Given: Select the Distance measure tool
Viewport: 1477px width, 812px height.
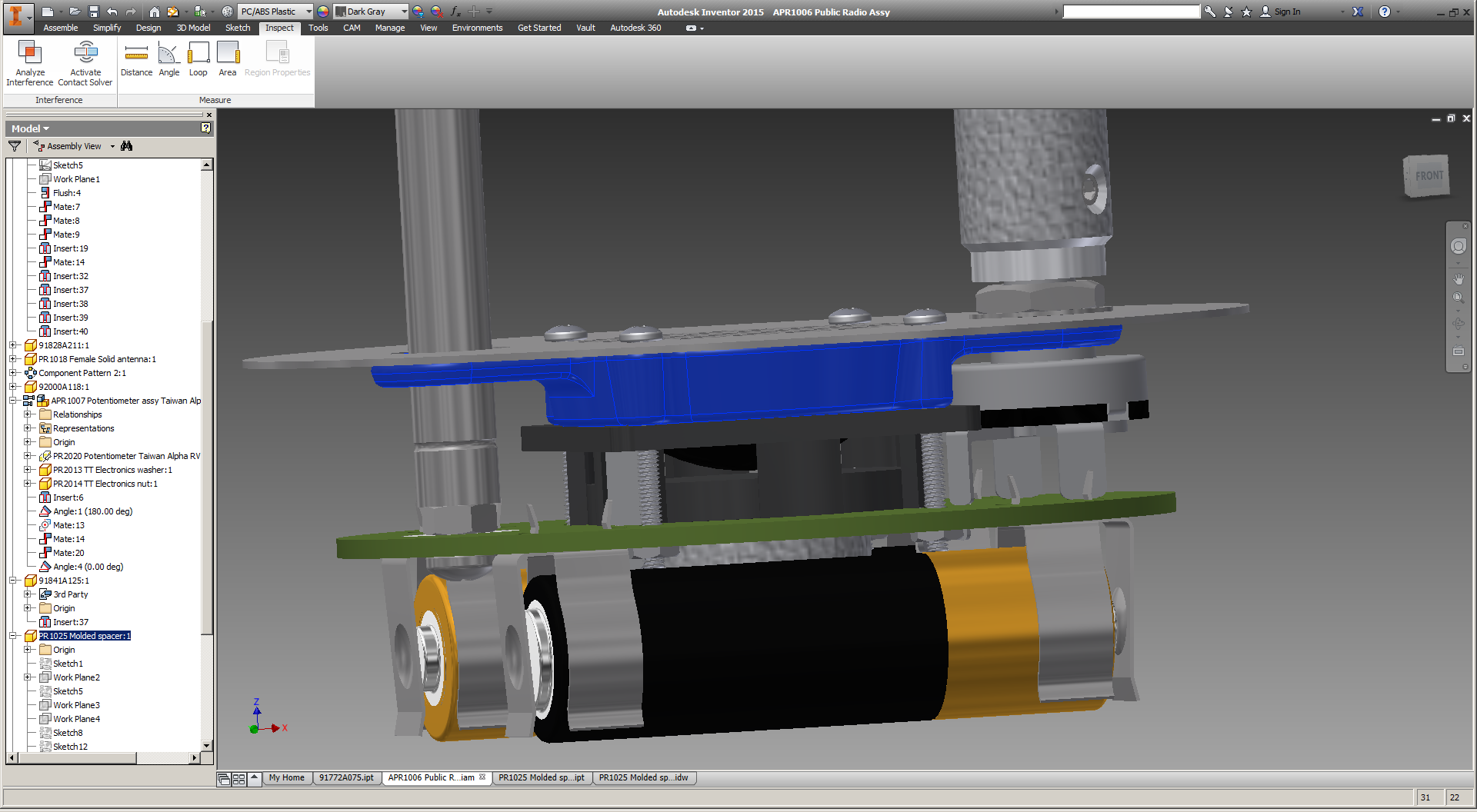Looking at the screenshot, I should (136, 59).
